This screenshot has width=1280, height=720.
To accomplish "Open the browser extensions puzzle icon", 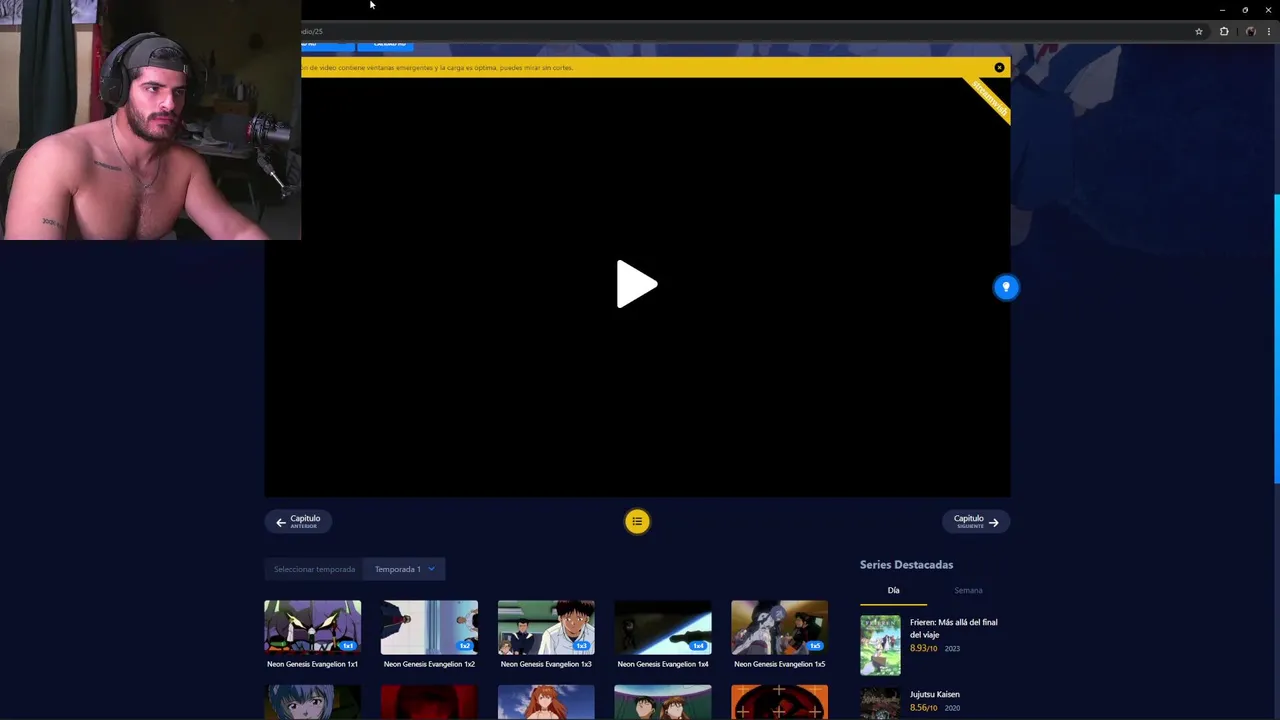I will point(1224,31).
